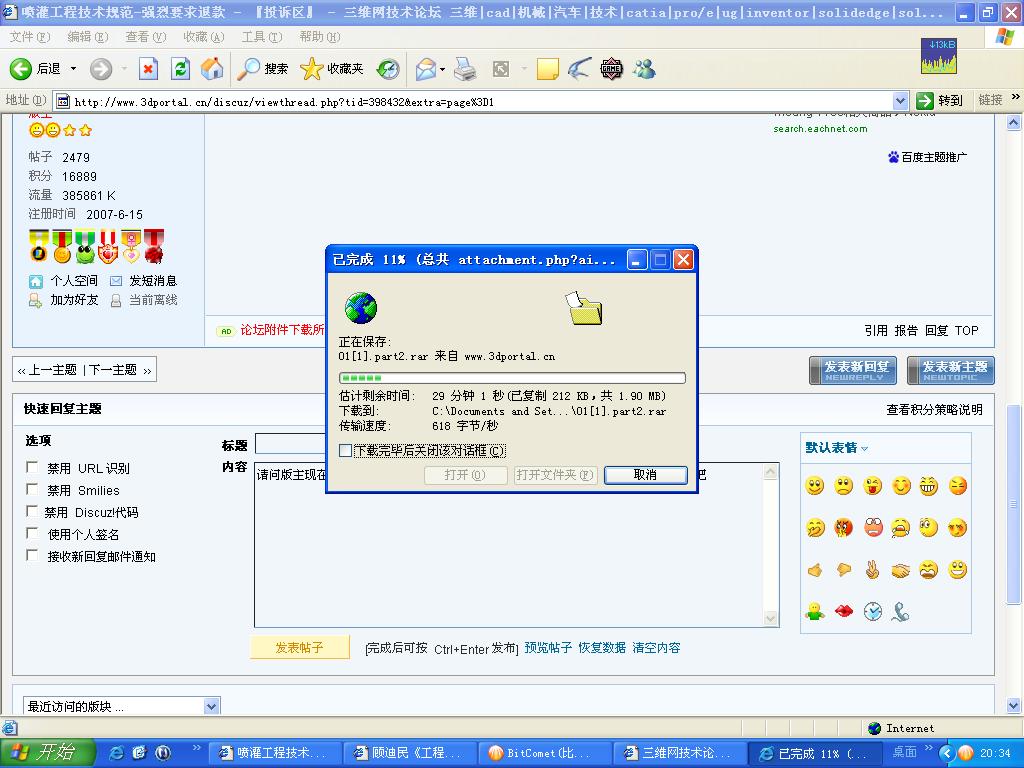Stop loading with the red X icon
Viewport: 1024px width, 768px height.
148,69
